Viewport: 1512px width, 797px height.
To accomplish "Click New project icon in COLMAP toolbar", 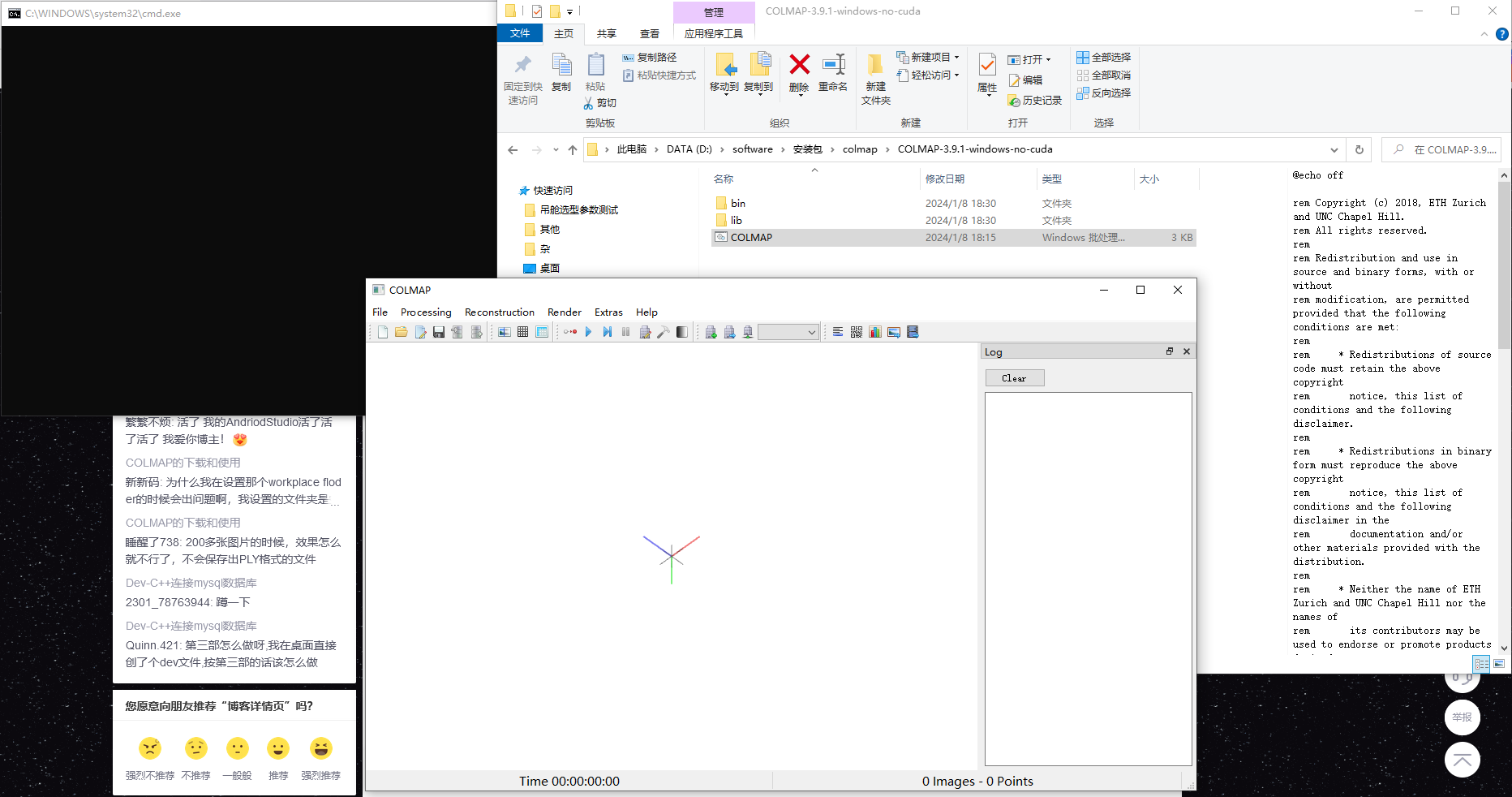I will coord(383,332).
